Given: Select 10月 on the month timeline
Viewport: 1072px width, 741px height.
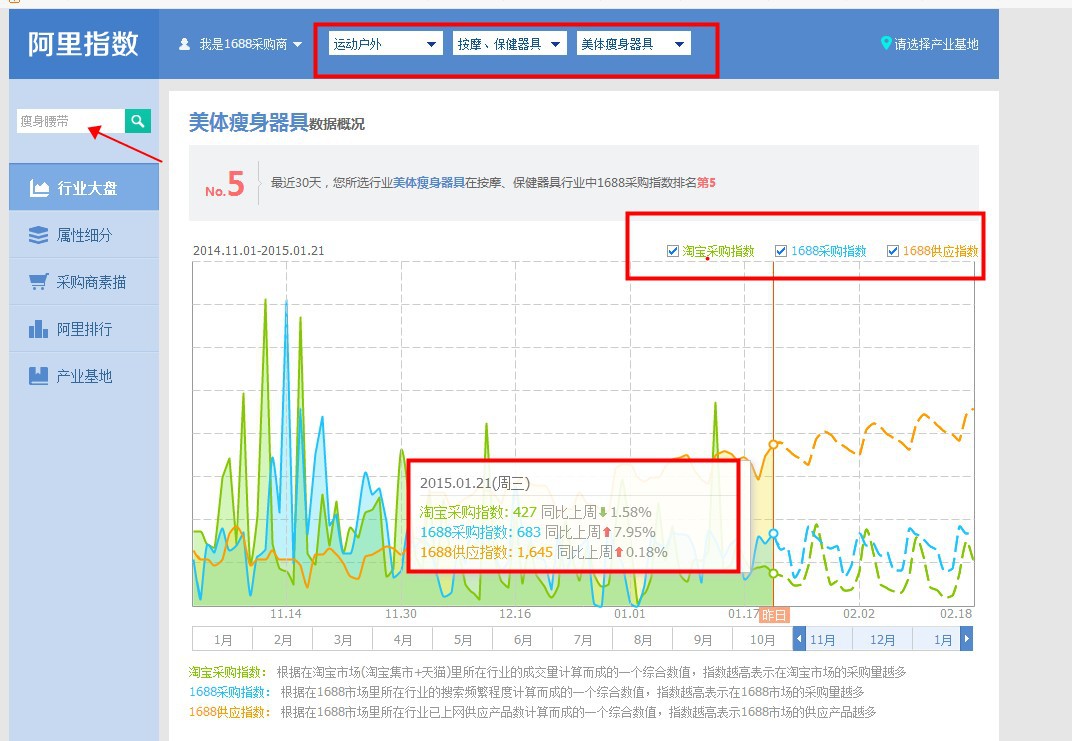Looking at the screenshot, I should pyautogui.click(x=762, y=639).
